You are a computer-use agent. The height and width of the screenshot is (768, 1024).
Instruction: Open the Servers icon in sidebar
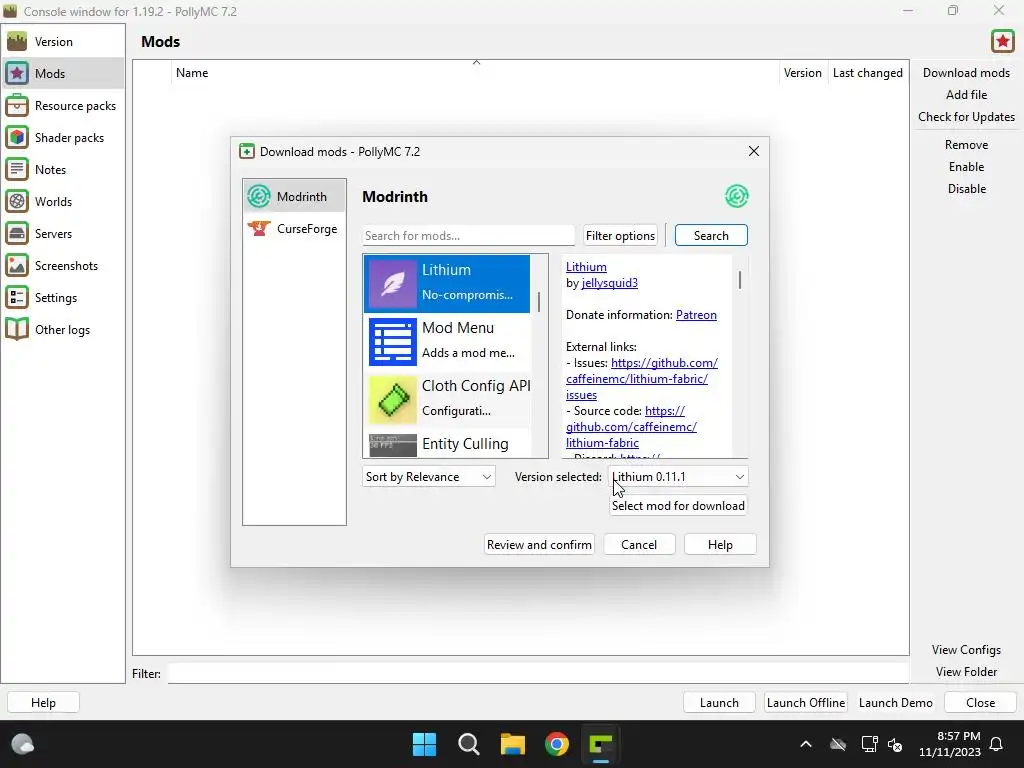[17, 234]
